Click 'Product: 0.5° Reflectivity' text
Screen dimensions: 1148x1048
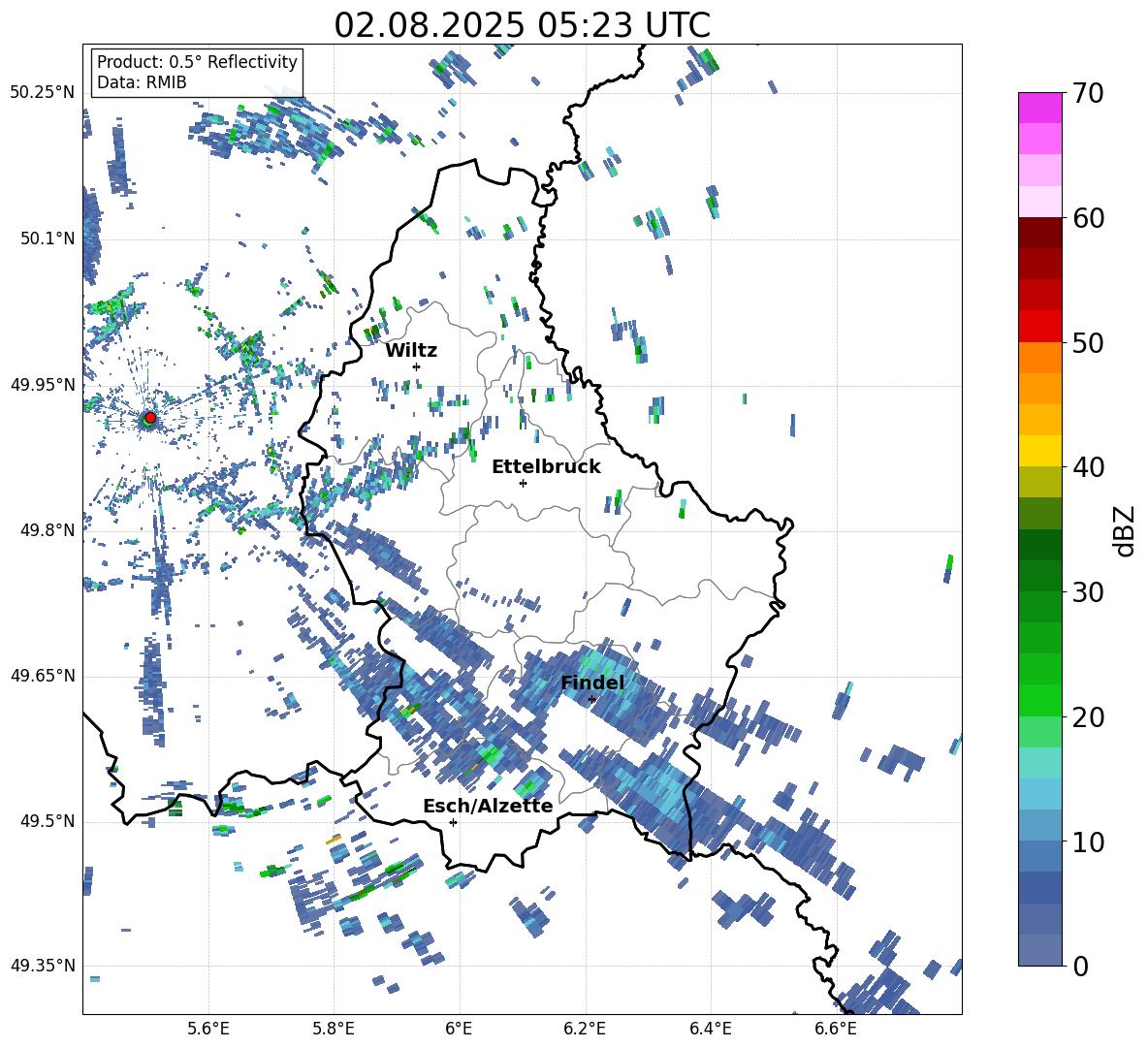(197, 61)
